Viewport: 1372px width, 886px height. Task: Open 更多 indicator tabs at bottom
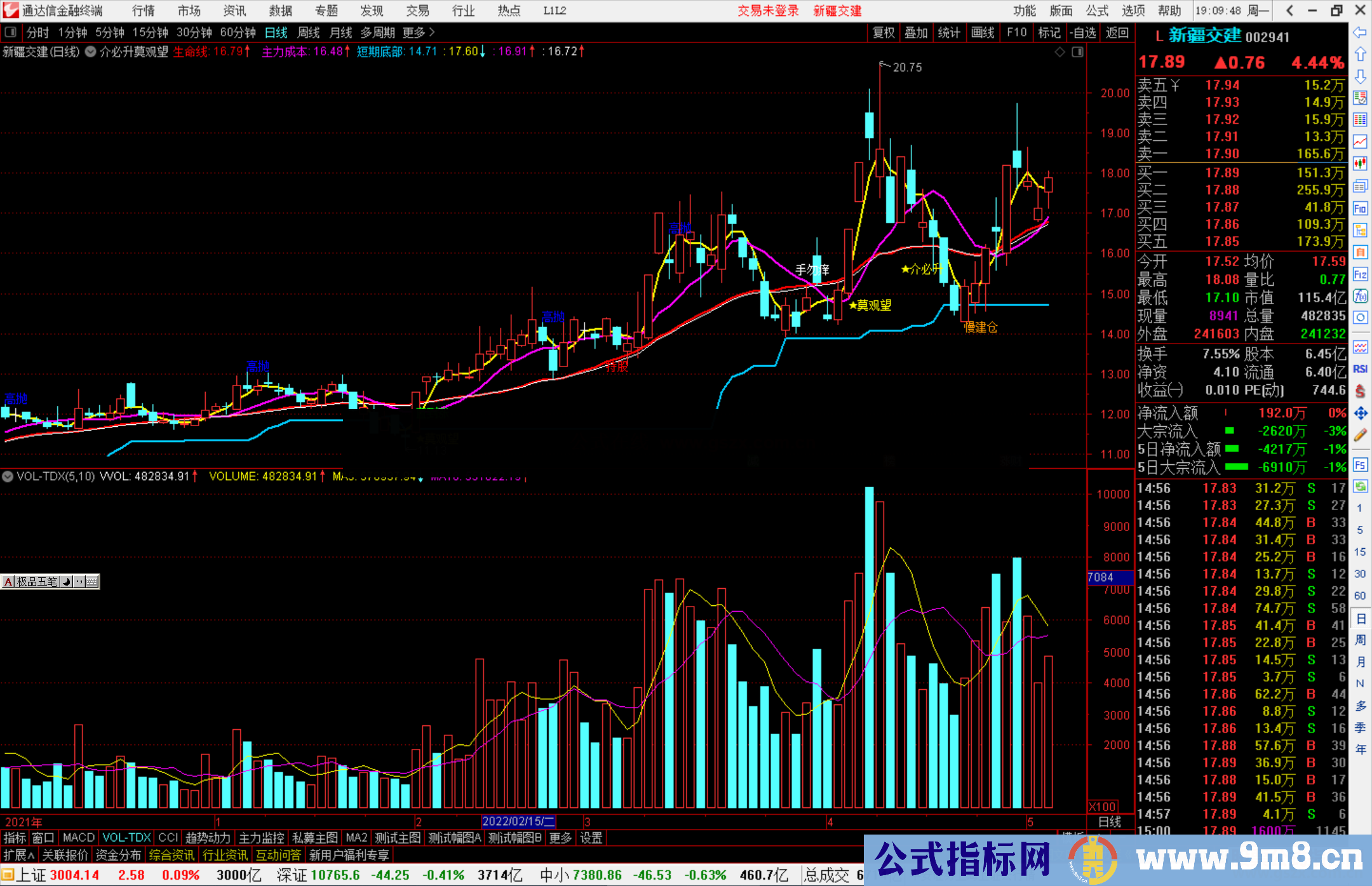[x=560, y=838]
